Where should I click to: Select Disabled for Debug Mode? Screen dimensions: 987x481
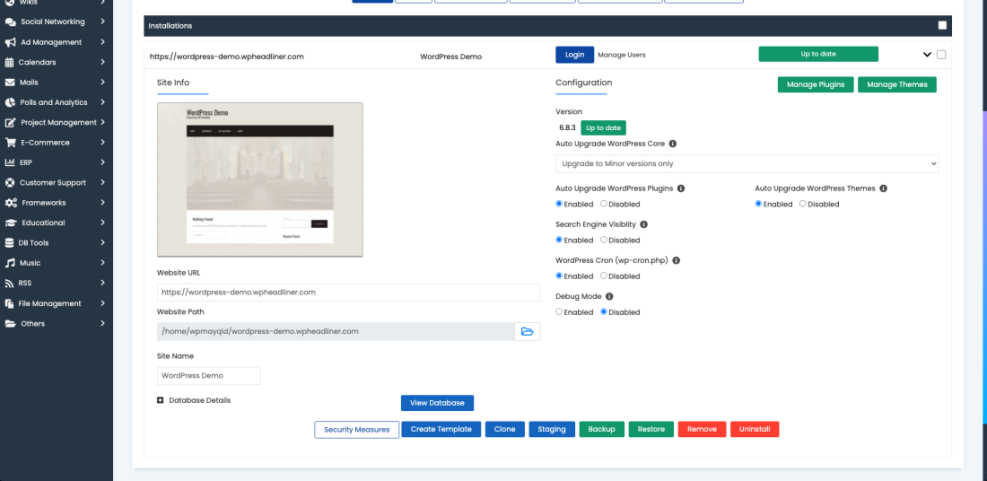pos(604,312)
